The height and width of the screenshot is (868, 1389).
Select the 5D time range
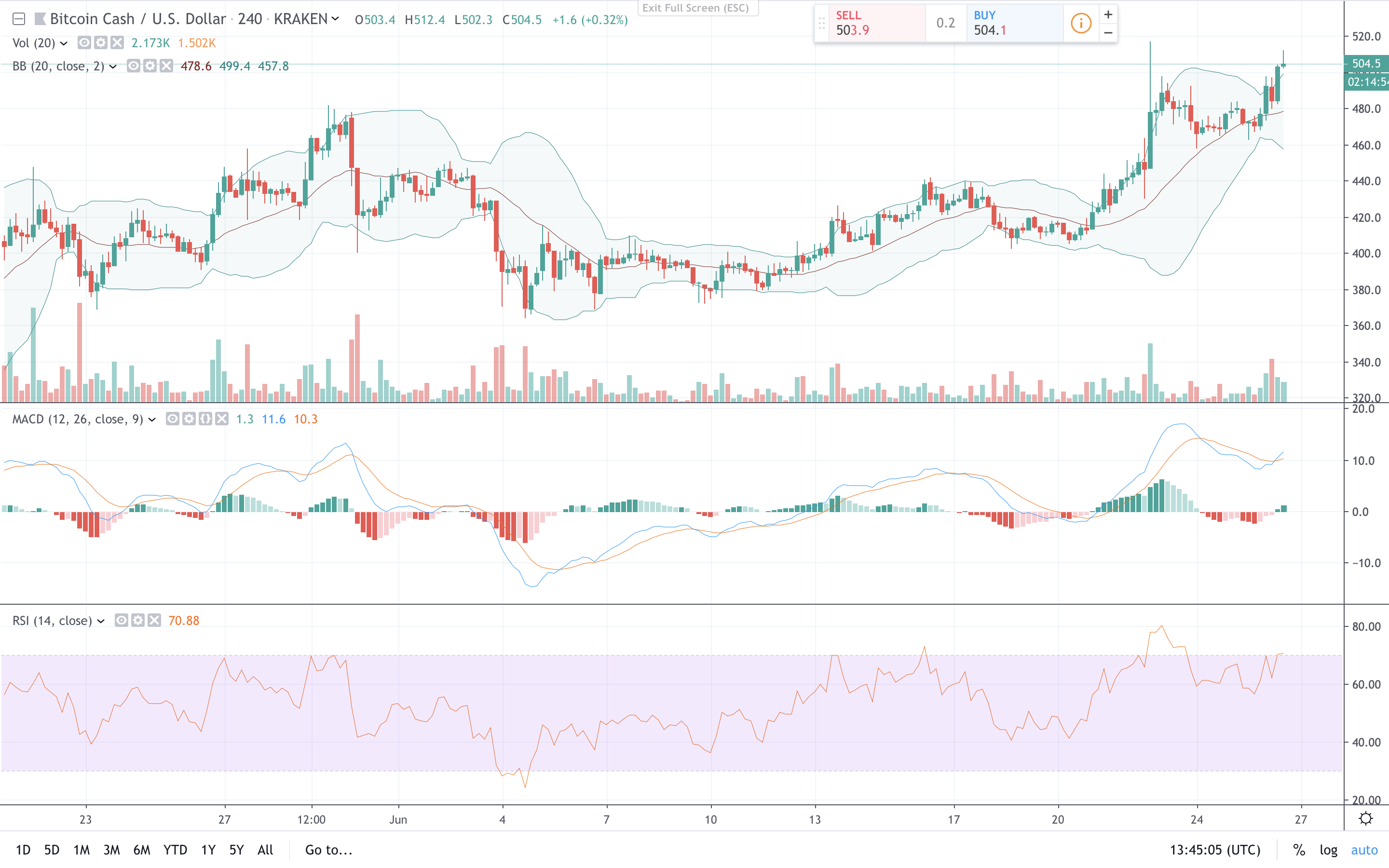pos(52,850)
